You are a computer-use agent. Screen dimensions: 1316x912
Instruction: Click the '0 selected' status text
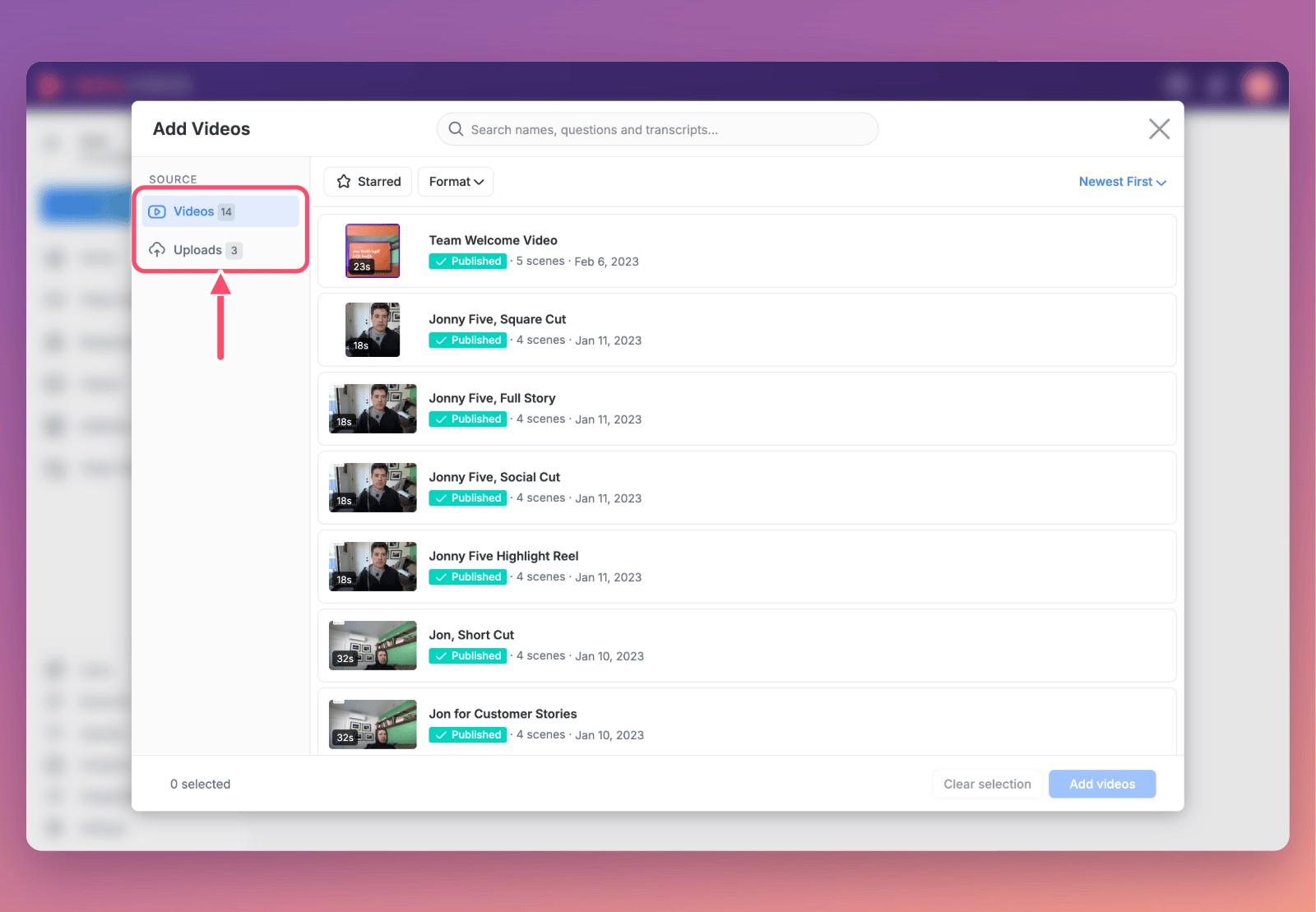(200, 784)
